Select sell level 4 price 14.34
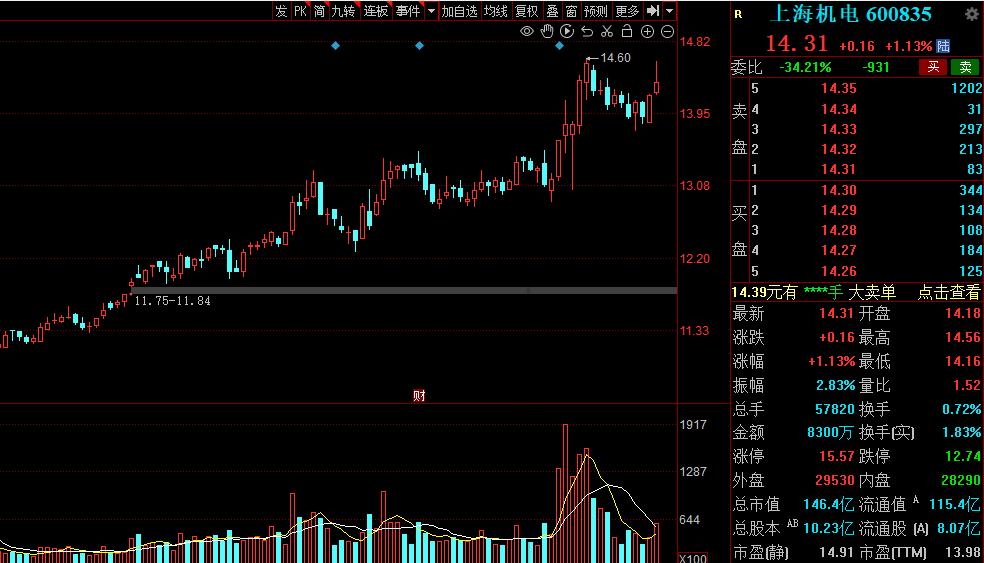 [x=838, y=109]
